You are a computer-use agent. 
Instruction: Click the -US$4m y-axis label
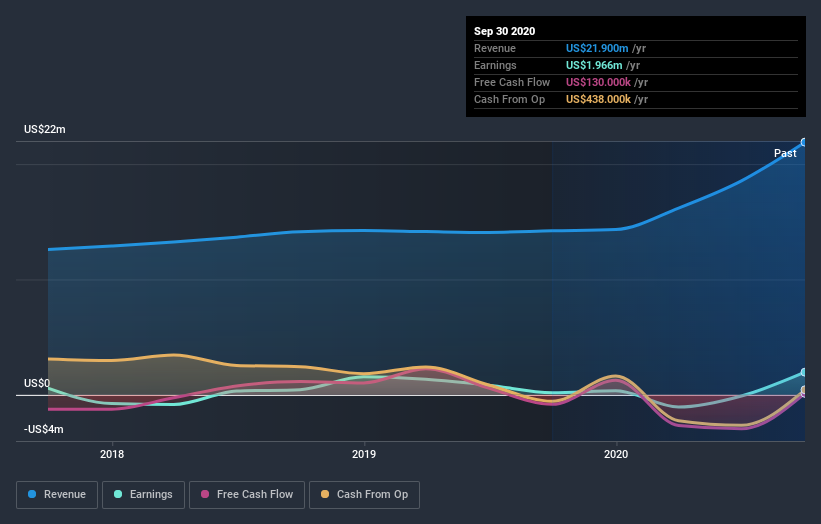[x=43, y=429]
